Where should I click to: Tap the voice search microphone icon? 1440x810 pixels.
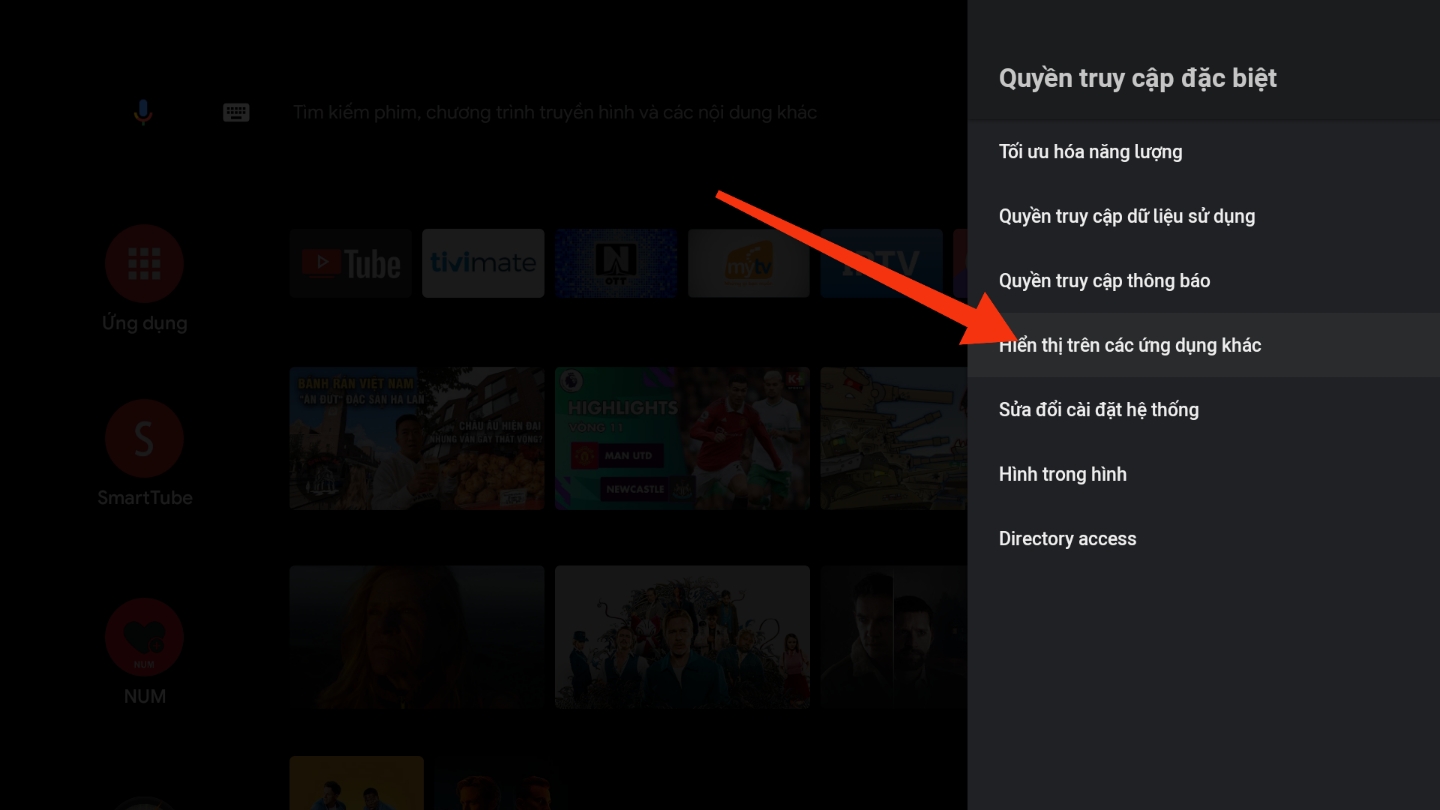(143, 112)
